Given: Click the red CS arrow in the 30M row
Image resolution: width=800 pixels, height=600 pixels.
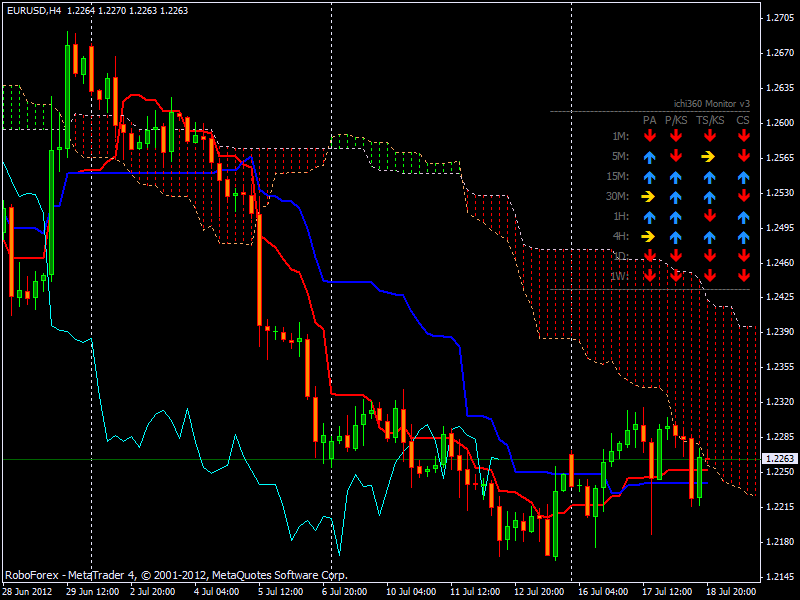Looking at the screenshot, I should (743, 196).
